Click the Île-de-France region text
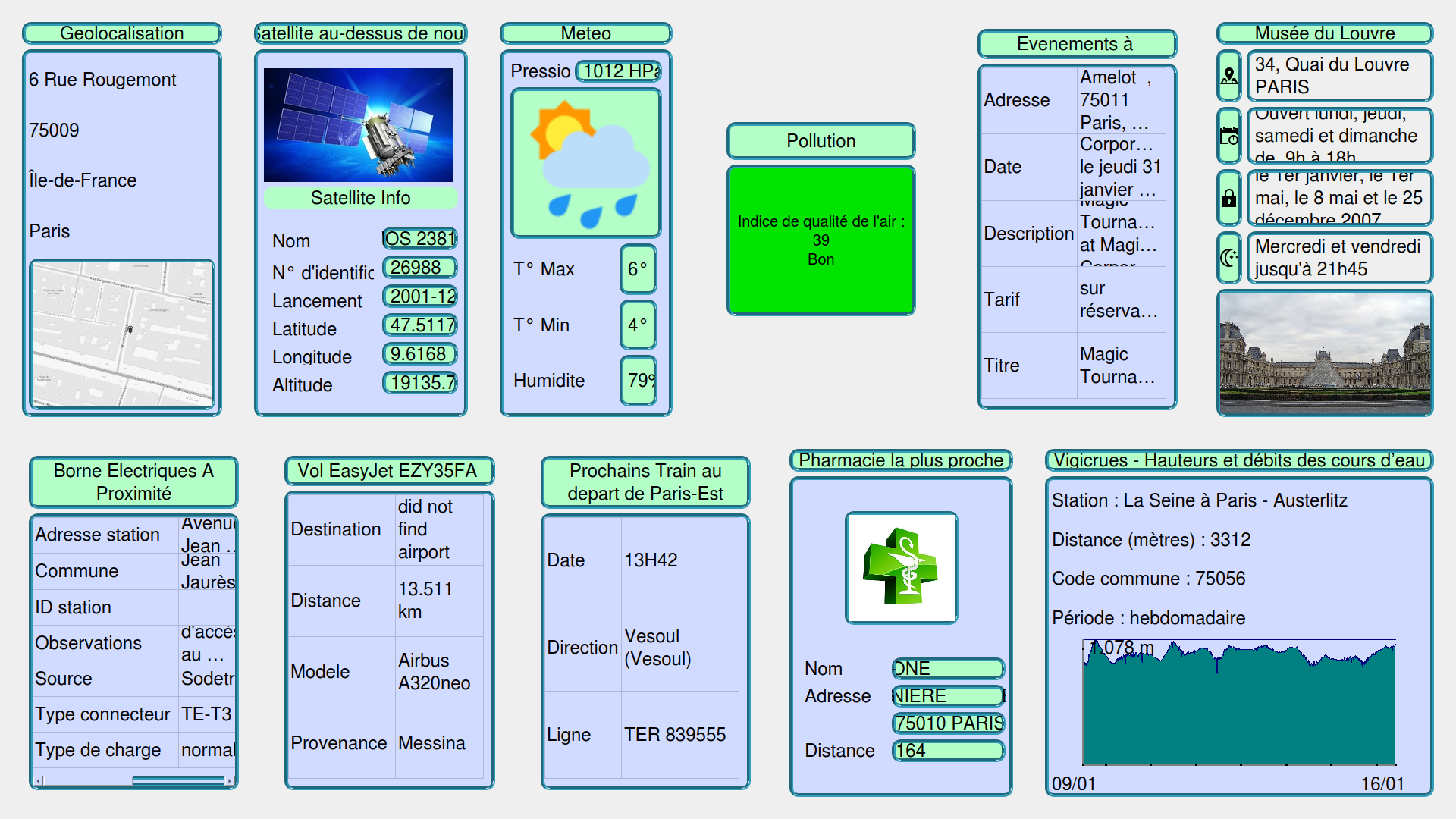Viewport: 1456px width, 819px height. [x=83, y=180]
